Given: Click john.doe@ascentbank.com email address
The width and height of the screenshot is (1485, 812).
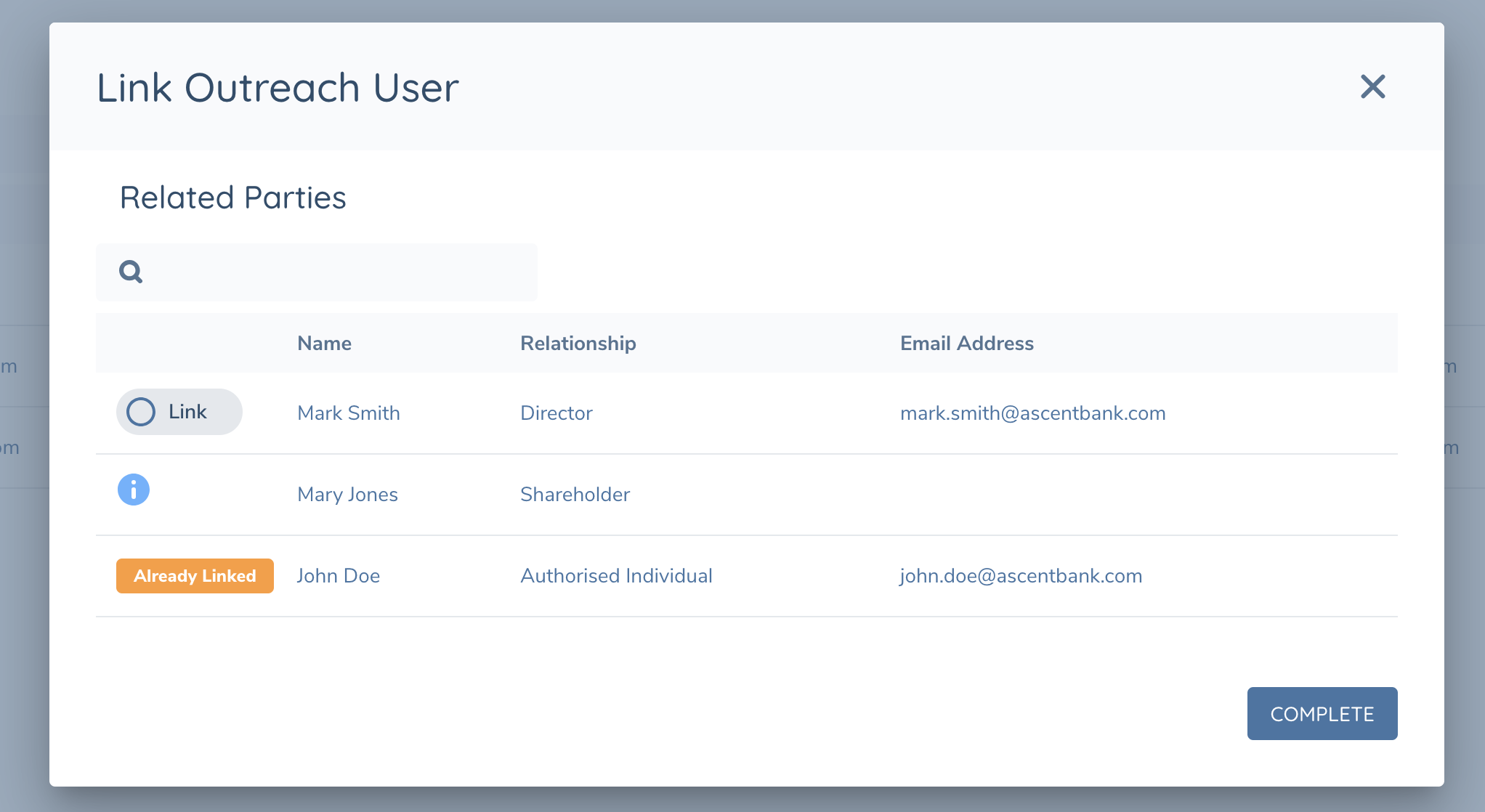Looking at the screenshot, I should (x=1021, y=575).
